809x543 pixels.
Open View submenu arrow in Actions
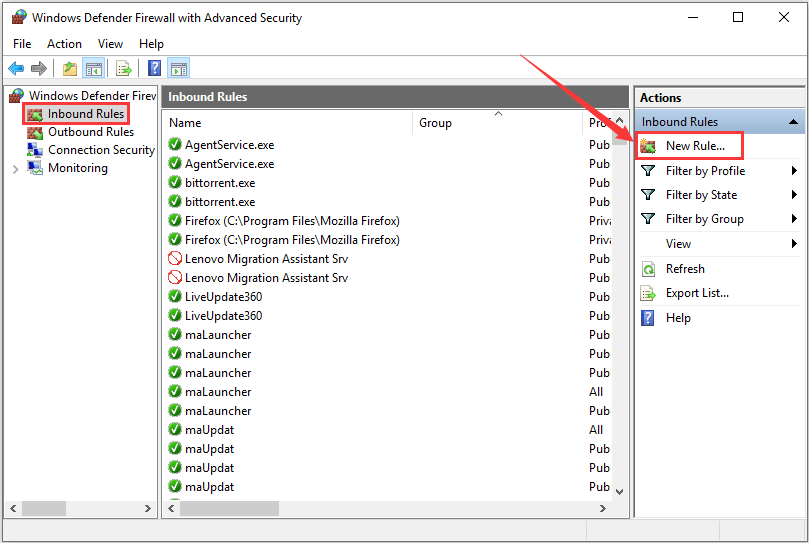tap(794, 243)
